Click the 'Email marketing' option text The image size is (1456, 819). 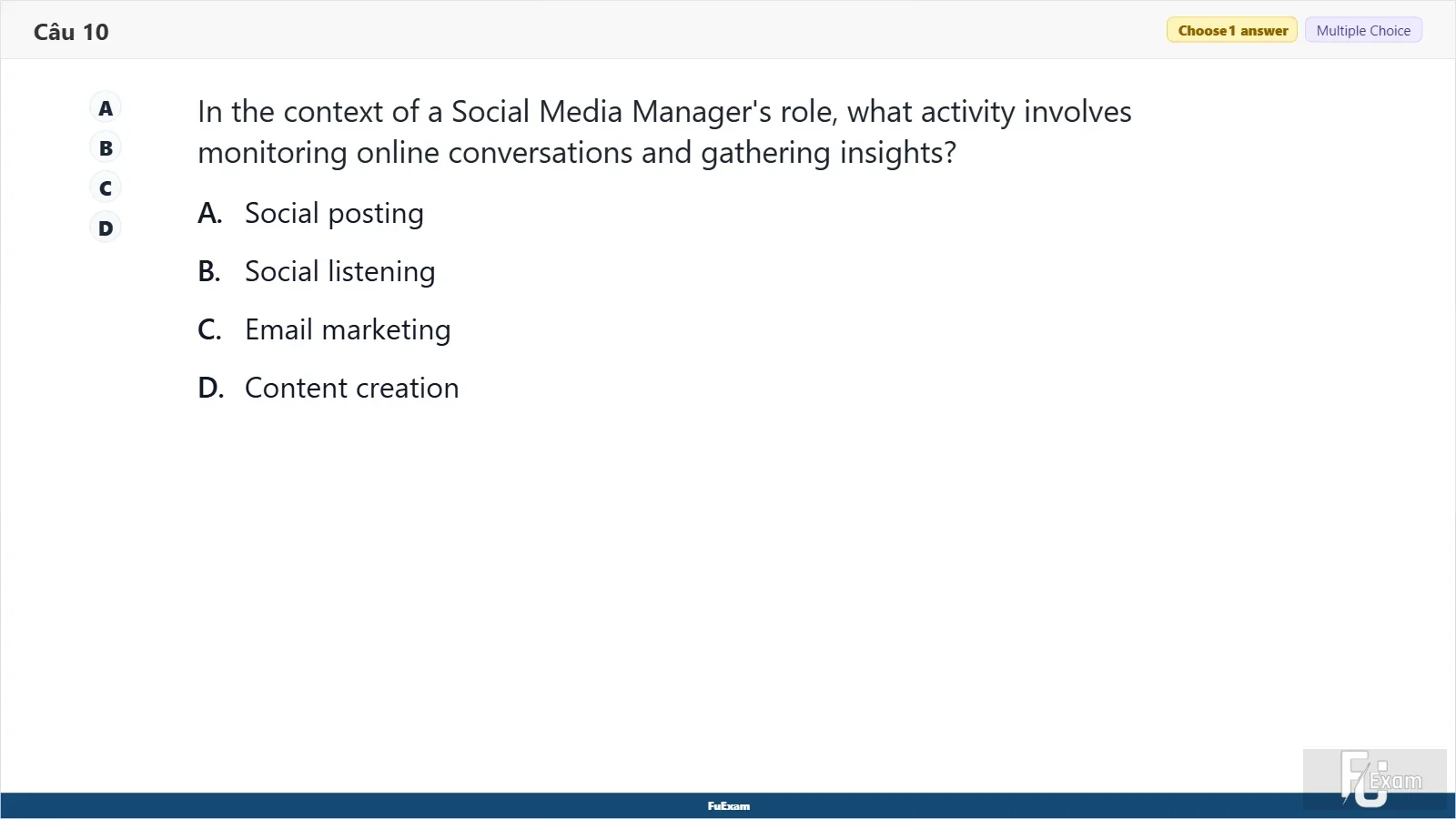[x=348, y=330]
